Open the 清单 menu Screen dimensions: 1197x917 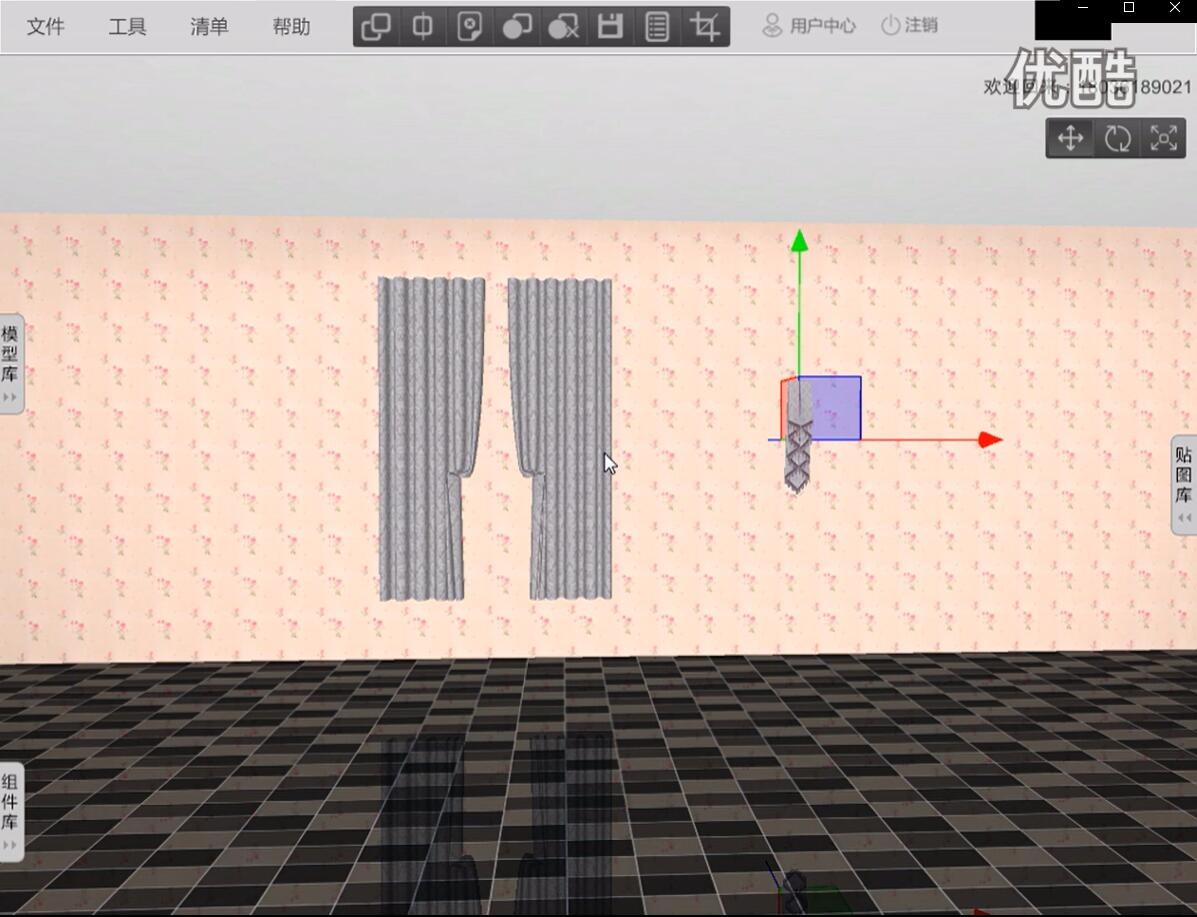pos(209,27)
